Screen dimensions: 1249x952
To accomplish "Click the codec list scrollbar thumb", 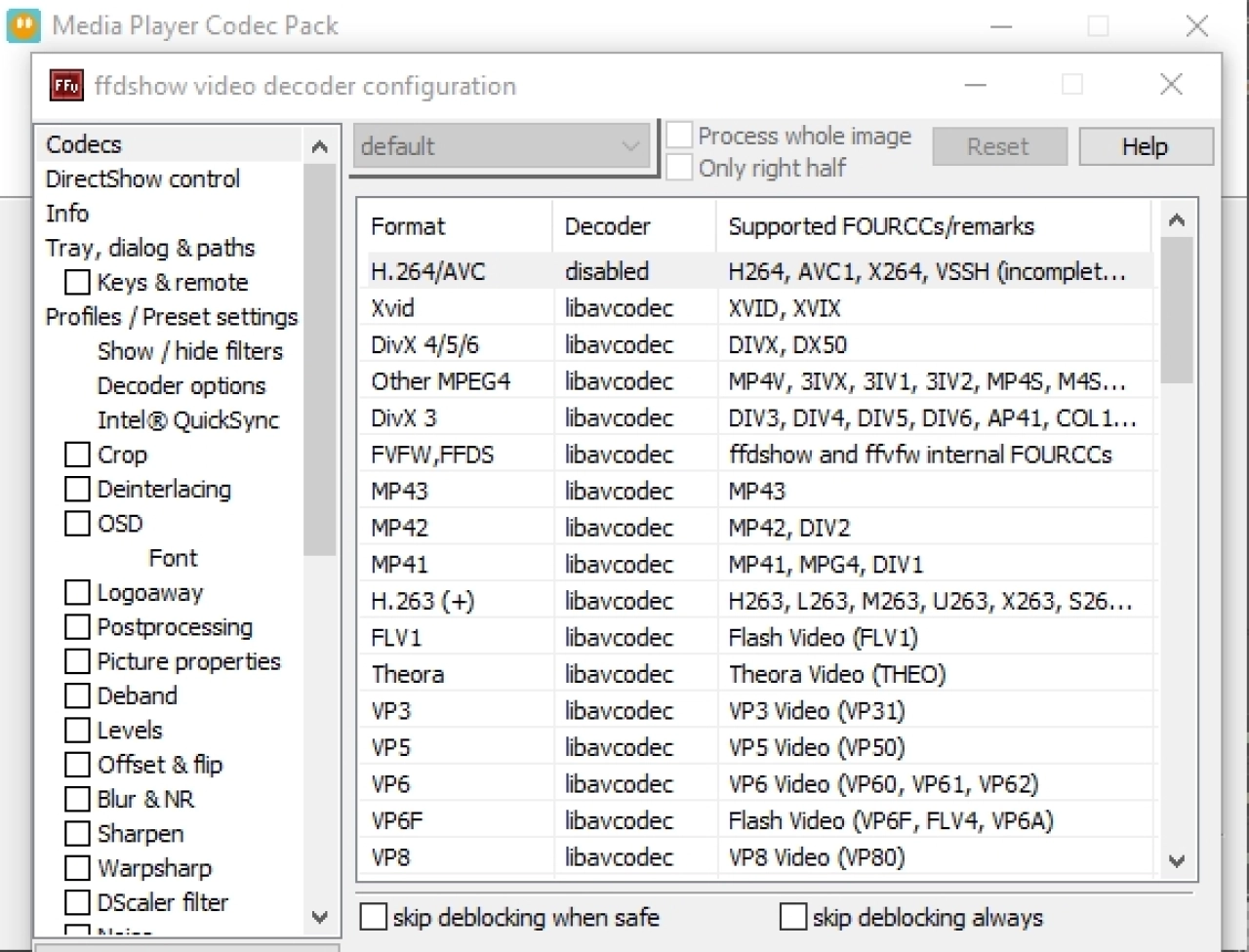I will (x=1177, y=310).
